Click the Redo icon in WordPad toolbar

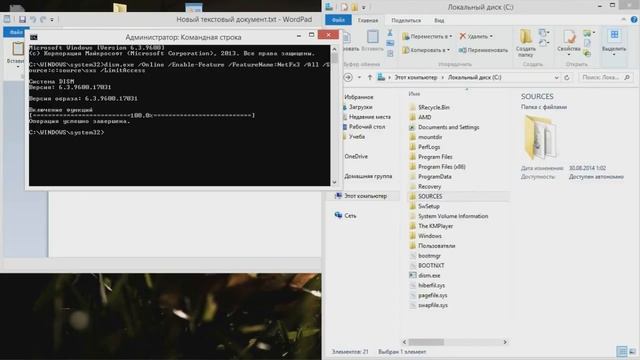43,19
